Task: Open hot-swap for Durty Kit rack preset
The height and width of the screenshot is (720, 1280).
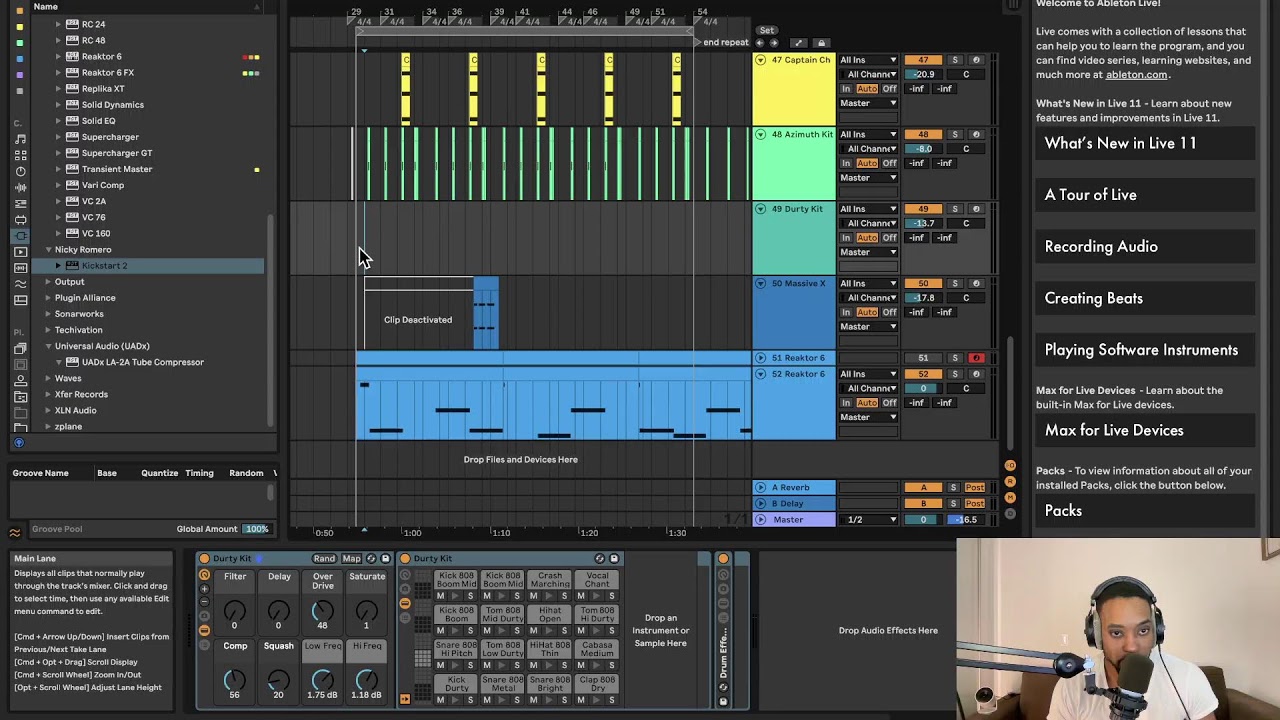Action: (371, 559)
